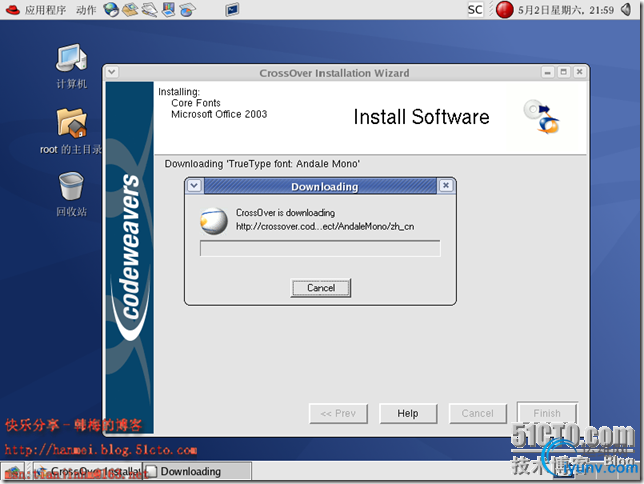The image size is (644, 484).
Task: Click the SC input method indicator
Action: [475, 10]
